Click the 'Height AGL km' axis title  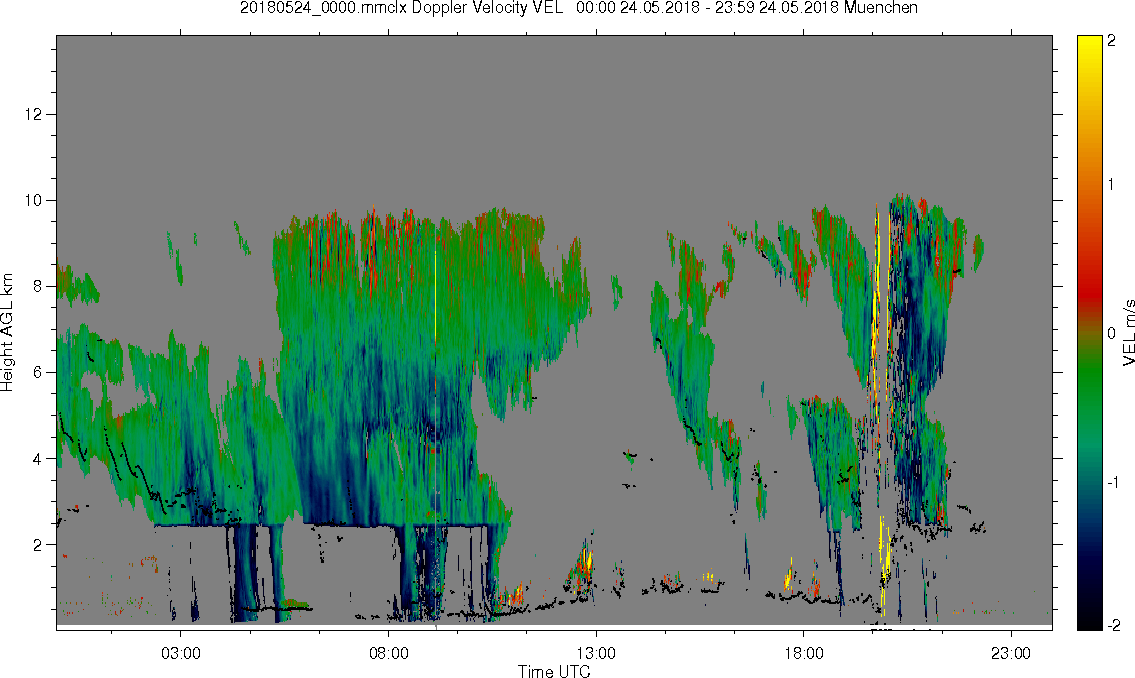click(x=7, y=332)
